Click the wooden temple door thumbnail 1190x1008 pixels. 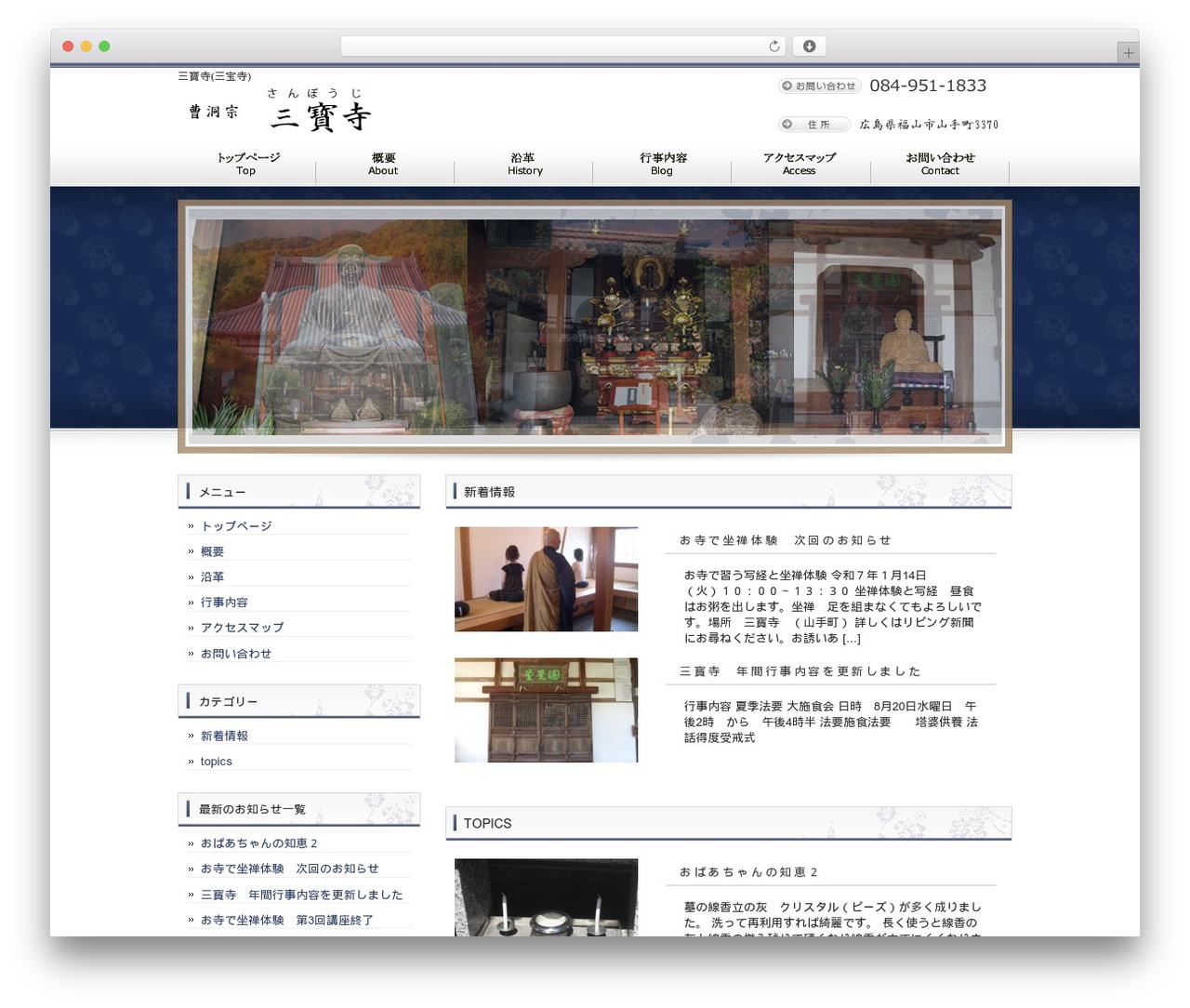tap(546, 710)
